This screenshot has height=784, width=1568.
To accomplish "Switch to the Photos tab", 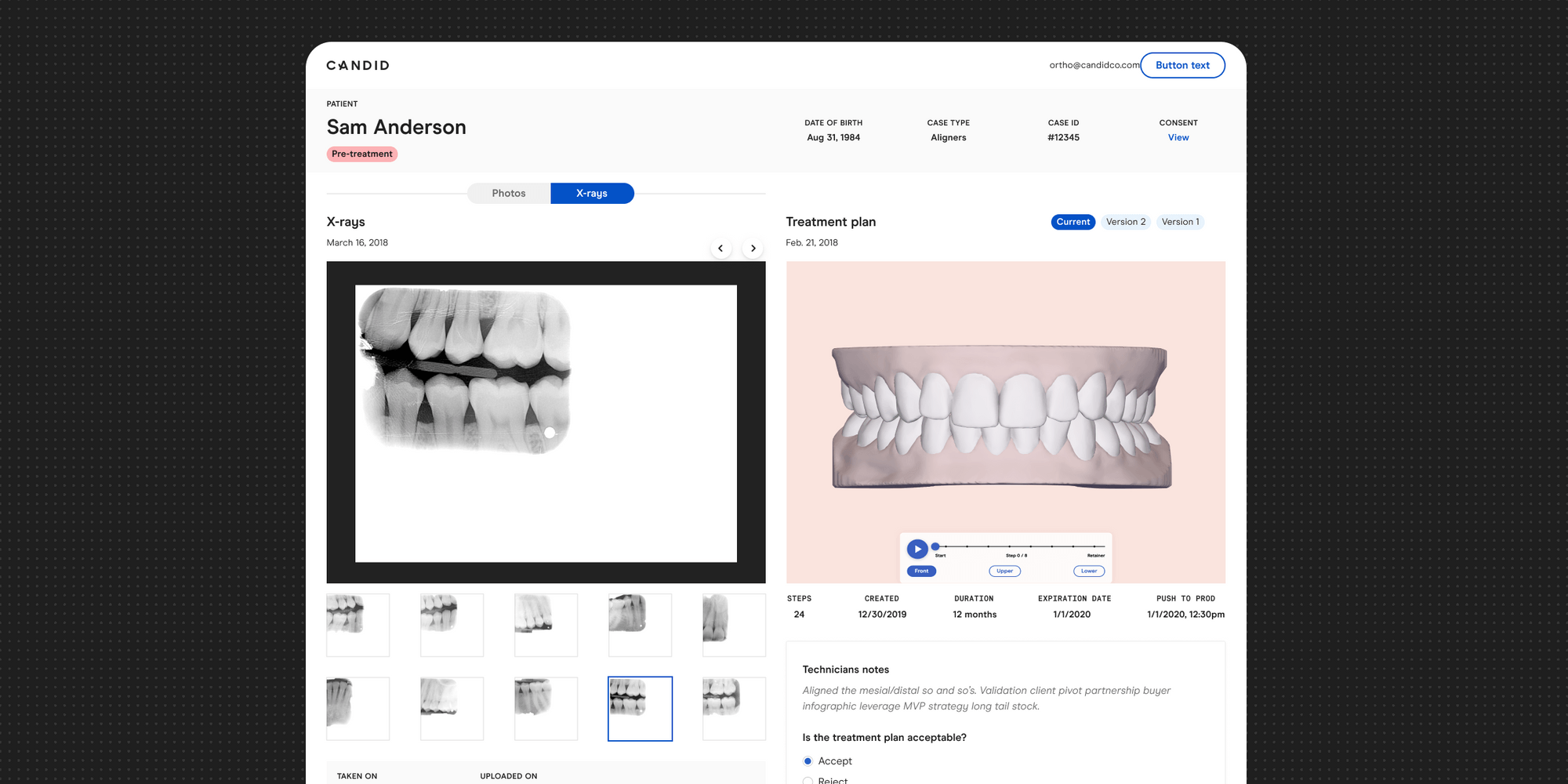I will [508, 193].
